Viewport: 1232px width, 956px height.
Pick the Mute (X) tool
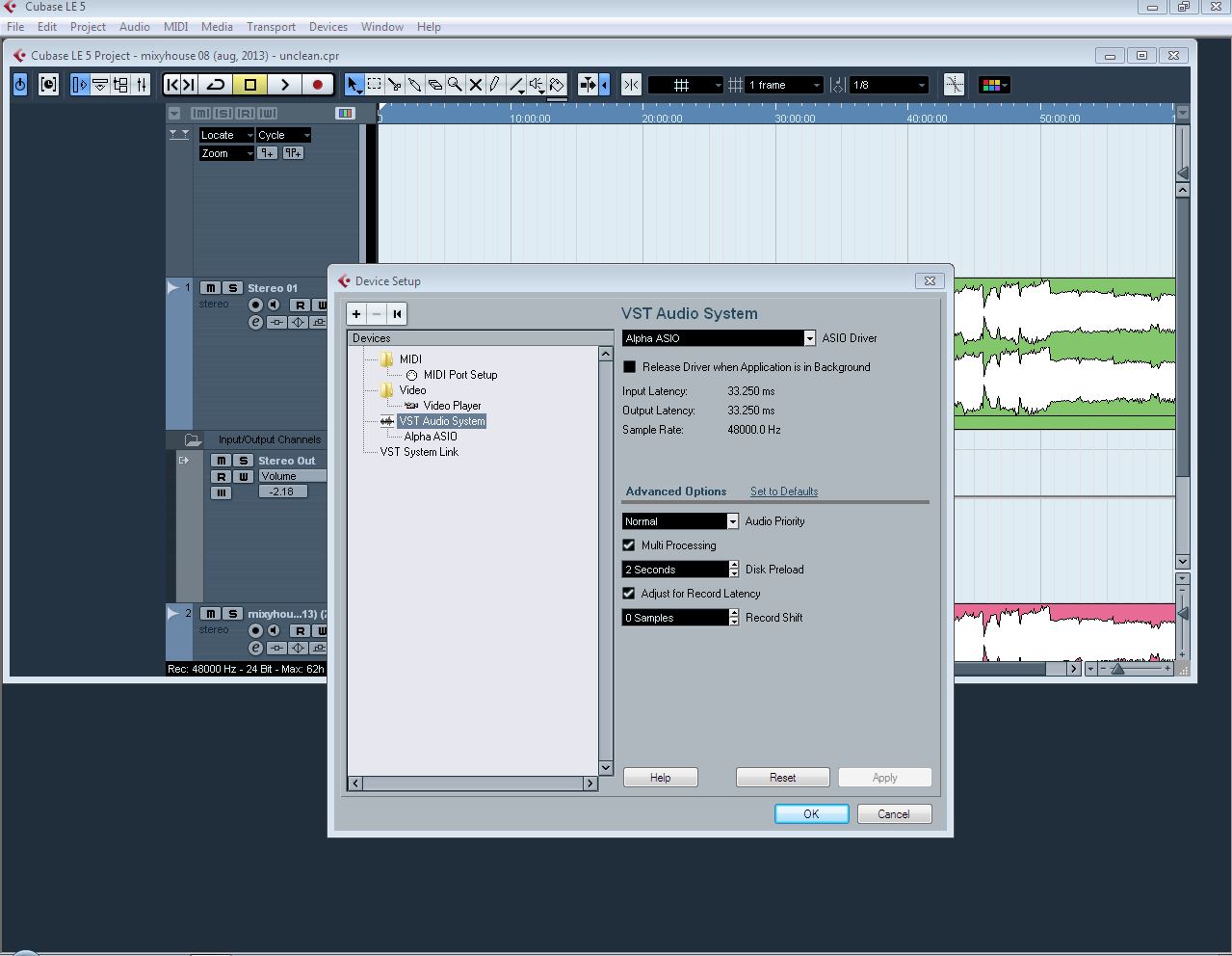475,85
